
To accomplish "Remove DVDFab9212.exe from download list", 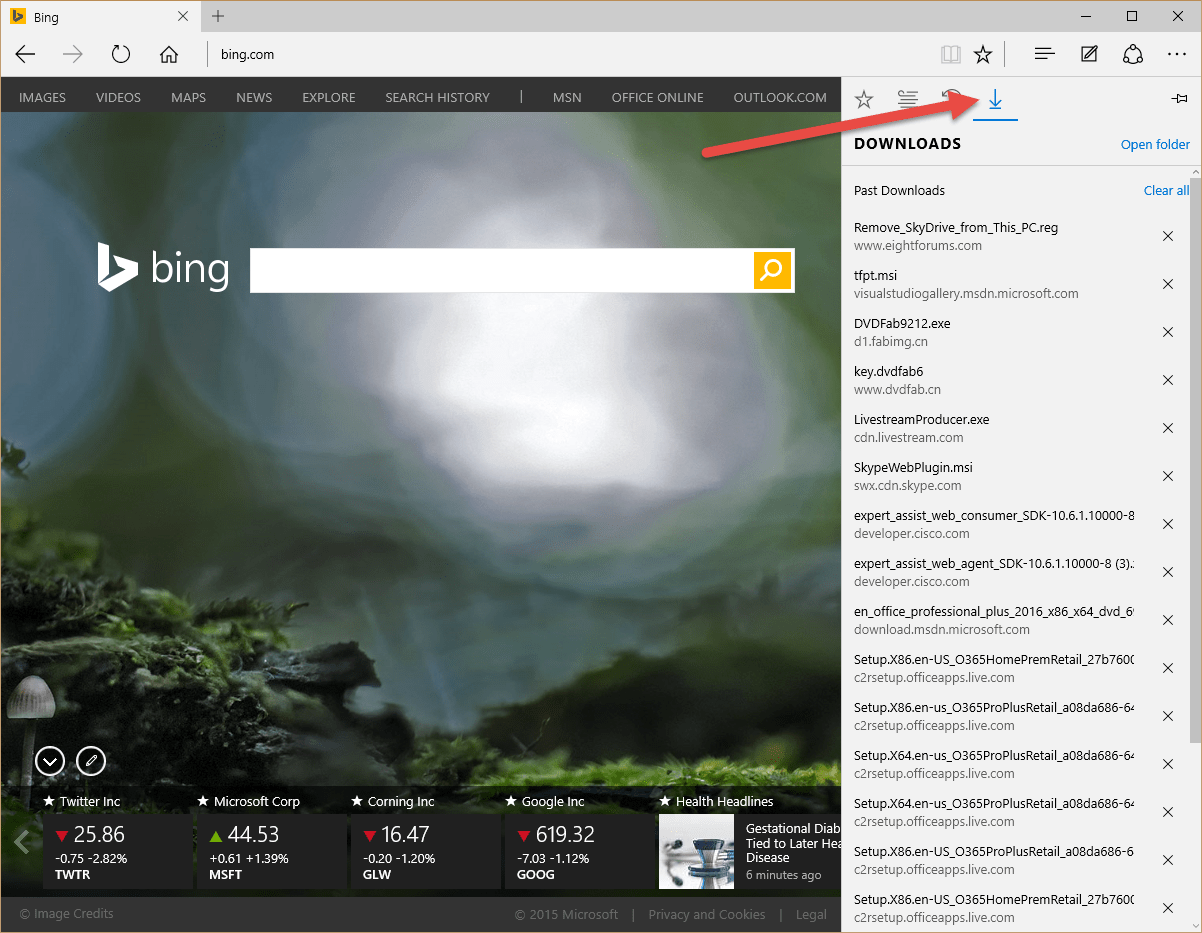I will (x=1167, y=332).
